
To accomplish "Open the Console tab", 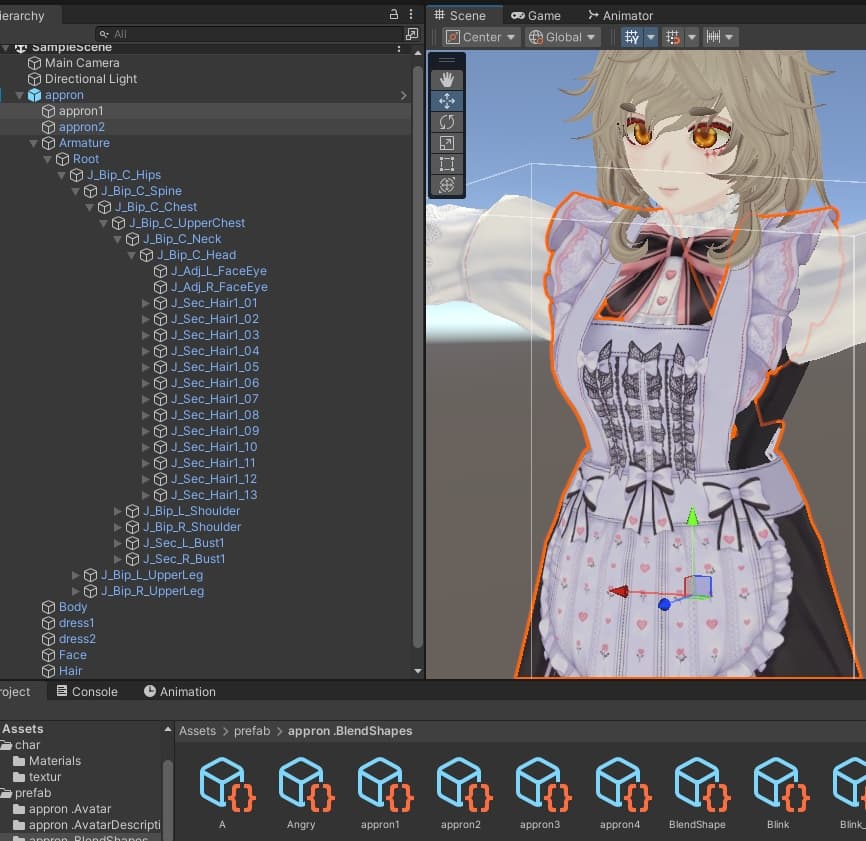I will point(87,691).
